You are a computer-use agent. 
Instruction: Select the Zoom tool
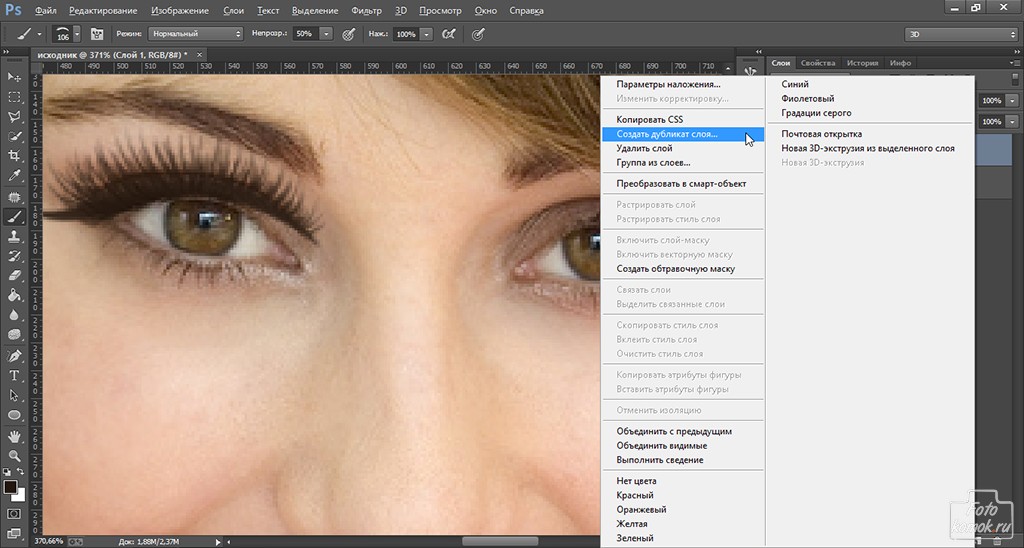tap(14, 456)
